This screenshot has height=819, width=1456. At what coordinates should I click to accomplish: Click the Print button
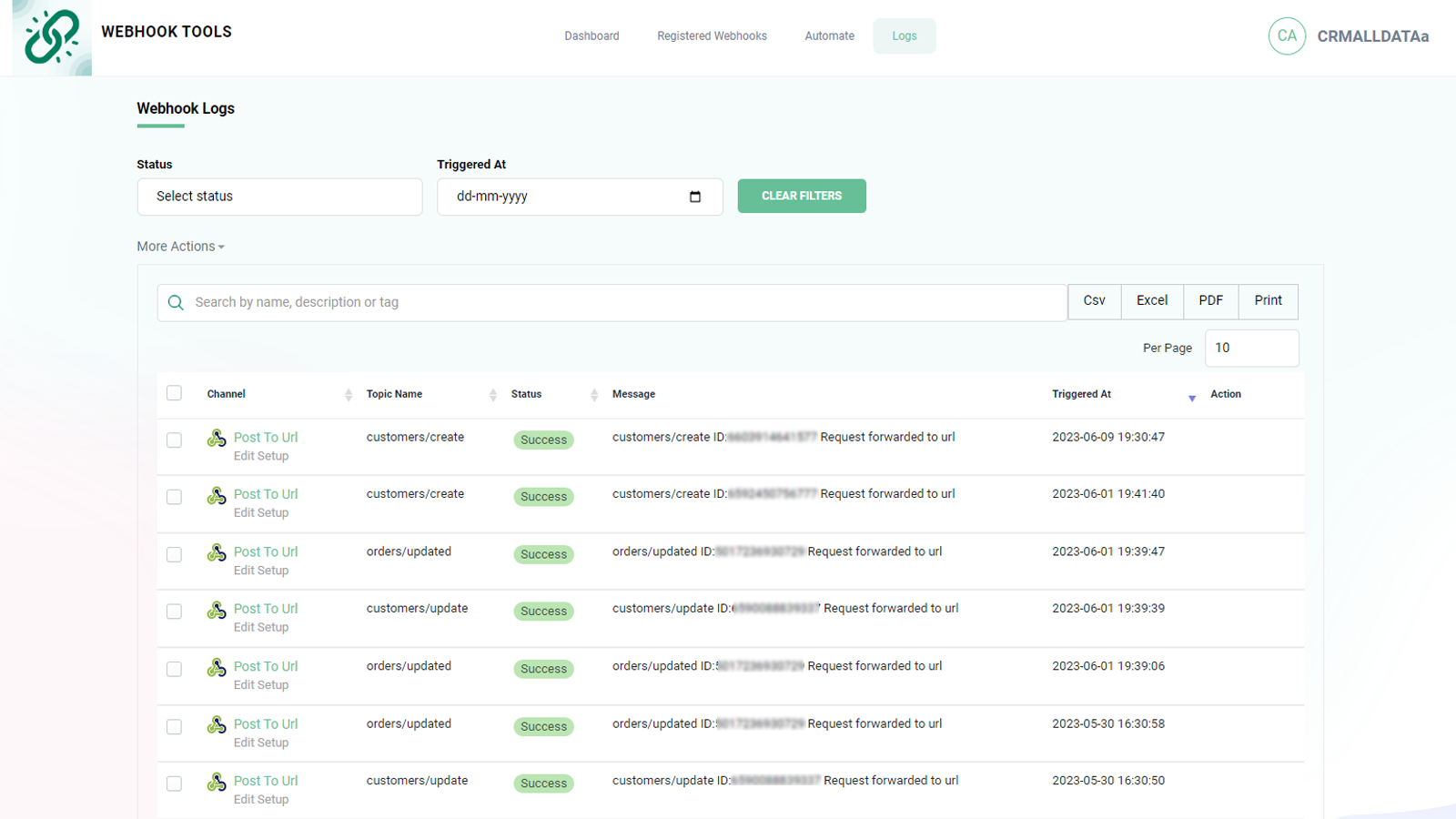coord(1269,301)
